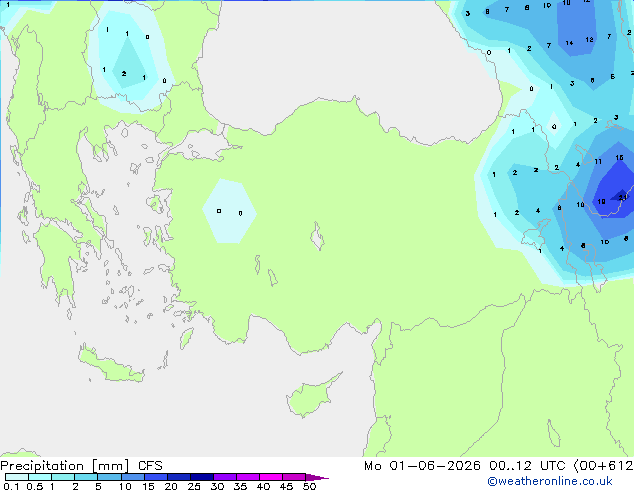Click the '0.5' legend scale label
Screen dimensions: 634x490
[34, 486]
